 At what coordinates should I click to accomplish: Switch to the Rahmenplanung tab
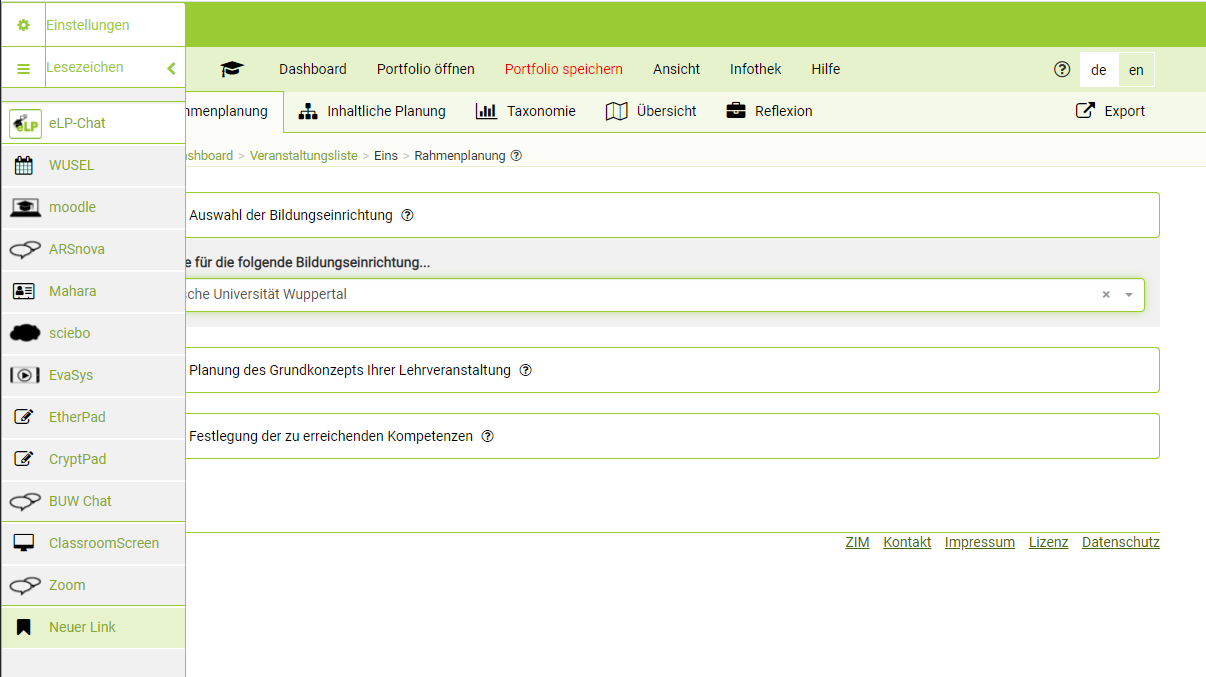[234, 111]
